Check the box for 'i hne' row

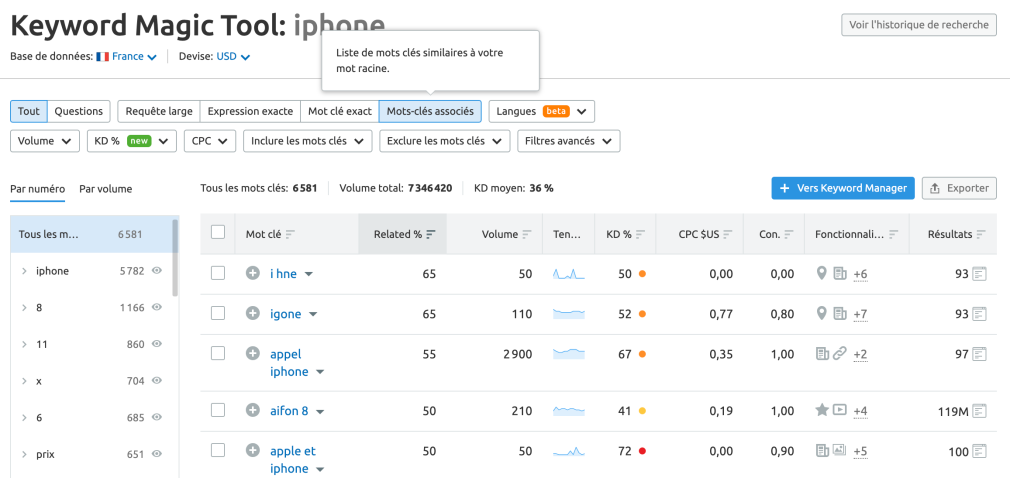point(218,273)
